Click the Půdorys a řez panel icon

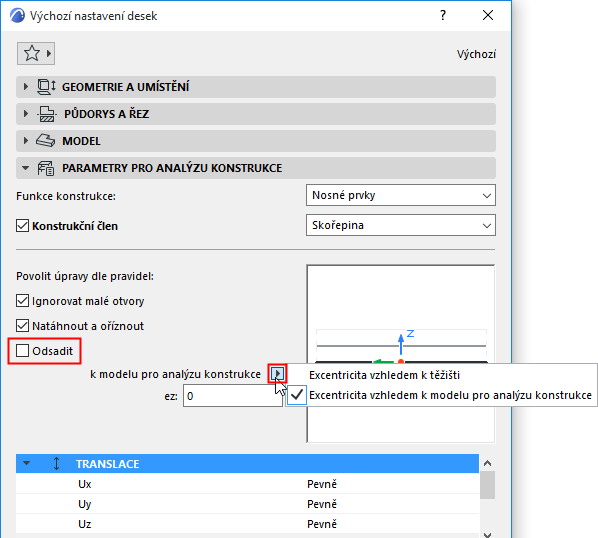coord(47,114)
